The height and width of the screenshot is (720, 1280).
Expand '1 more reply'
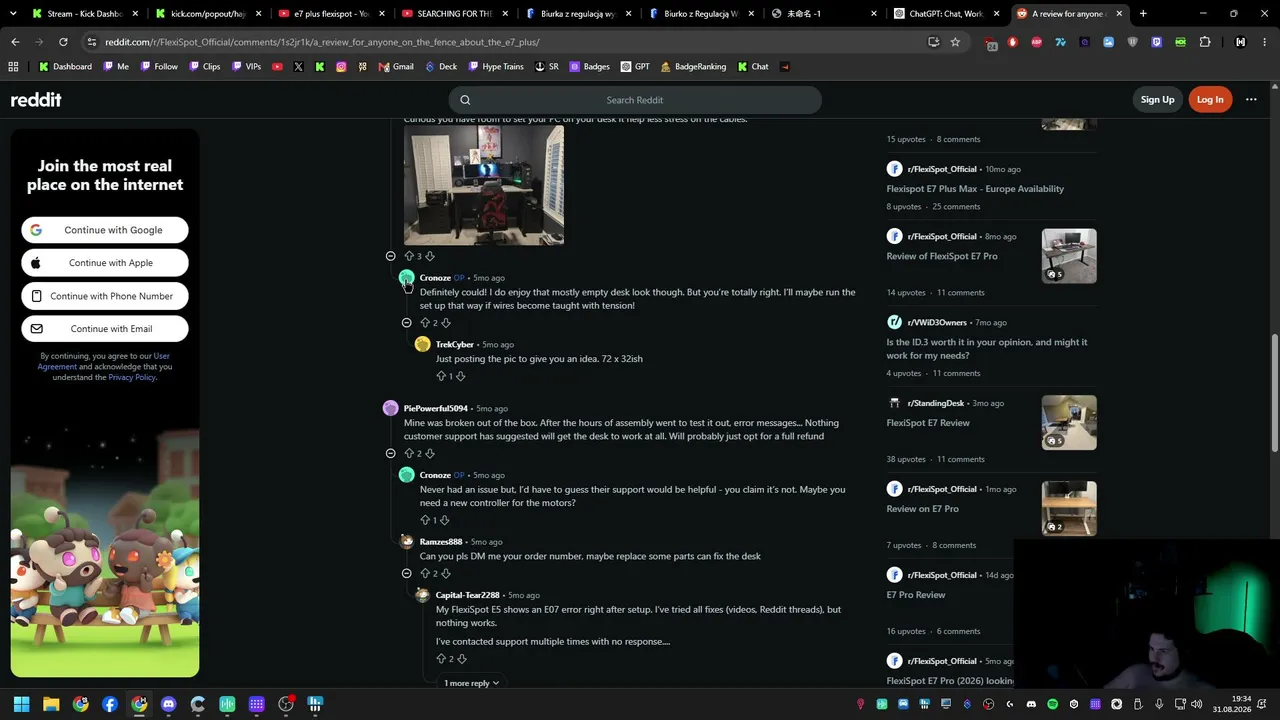coord(472,683)
